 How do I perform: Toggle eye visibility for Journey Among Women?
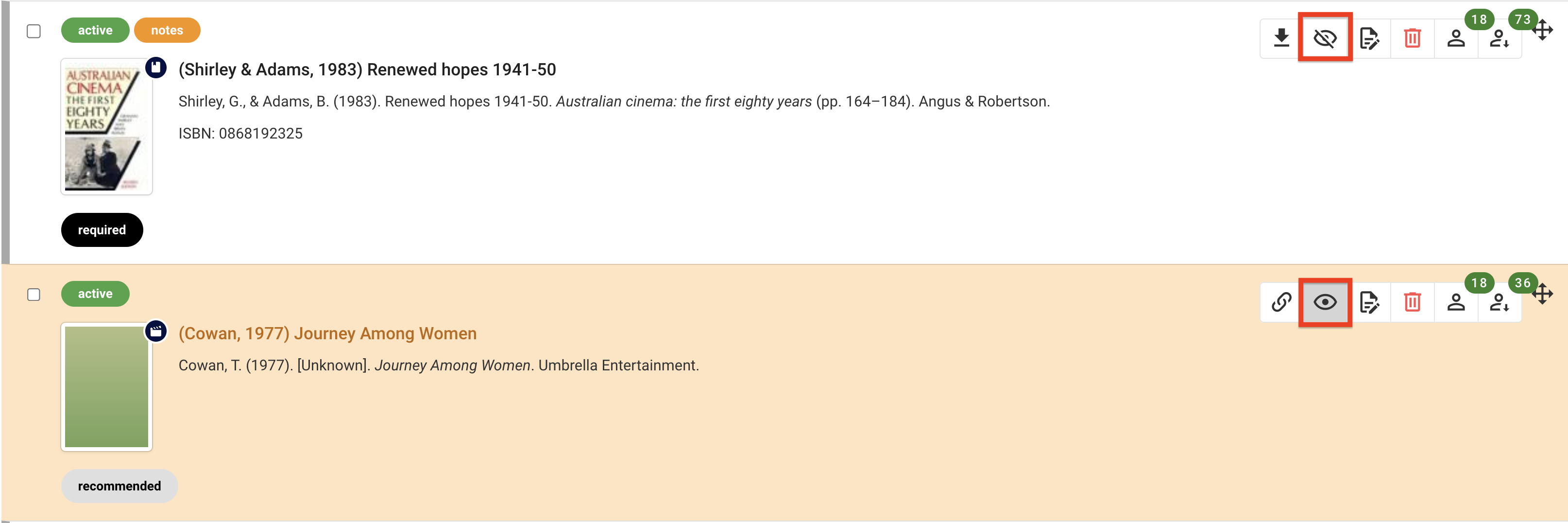point(1325,302)
